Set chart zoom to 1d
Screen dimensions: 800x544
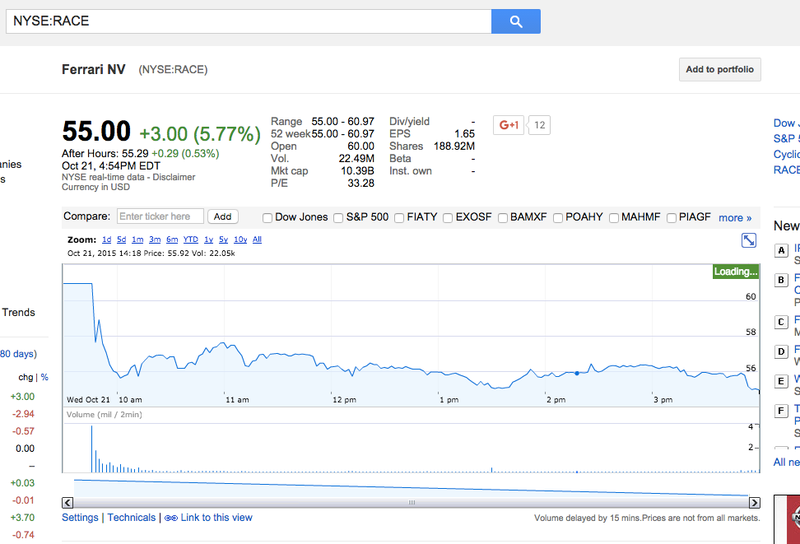[106, 239]
